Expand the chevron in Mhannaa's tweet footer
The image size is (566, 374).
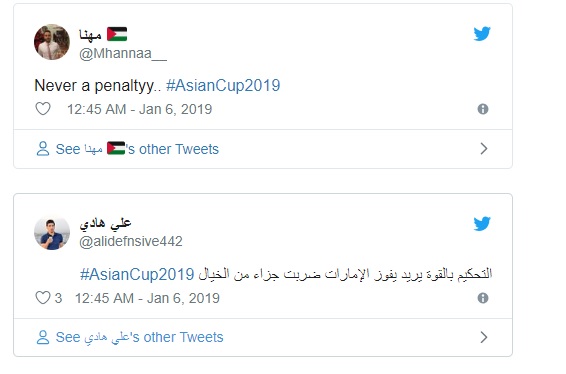click(484, 149)
